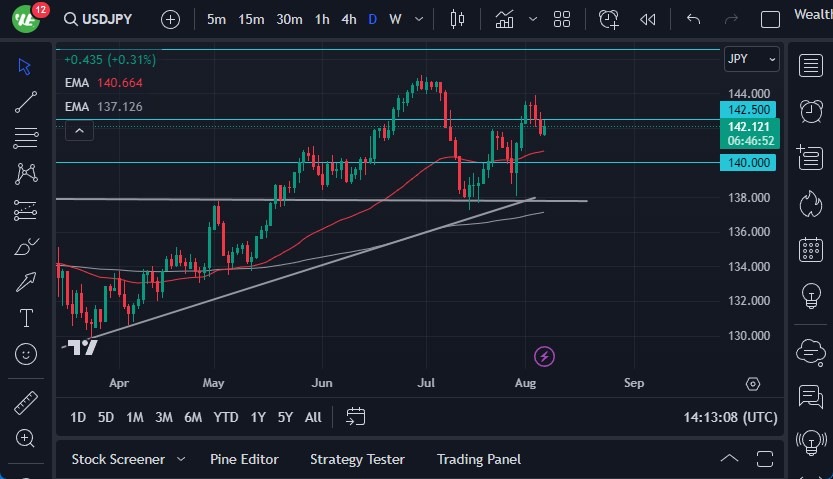Screen dimensions: 833x479
Task: Open the JPY currency dropdown
Action: (751, 59)
